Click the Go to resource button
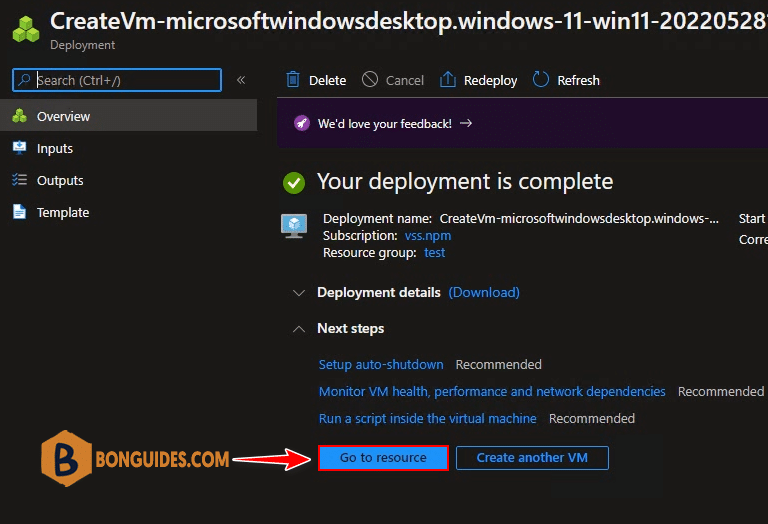The height and width of the screenshot is (524, 768). pyautogui.click(x=383, y=458)
